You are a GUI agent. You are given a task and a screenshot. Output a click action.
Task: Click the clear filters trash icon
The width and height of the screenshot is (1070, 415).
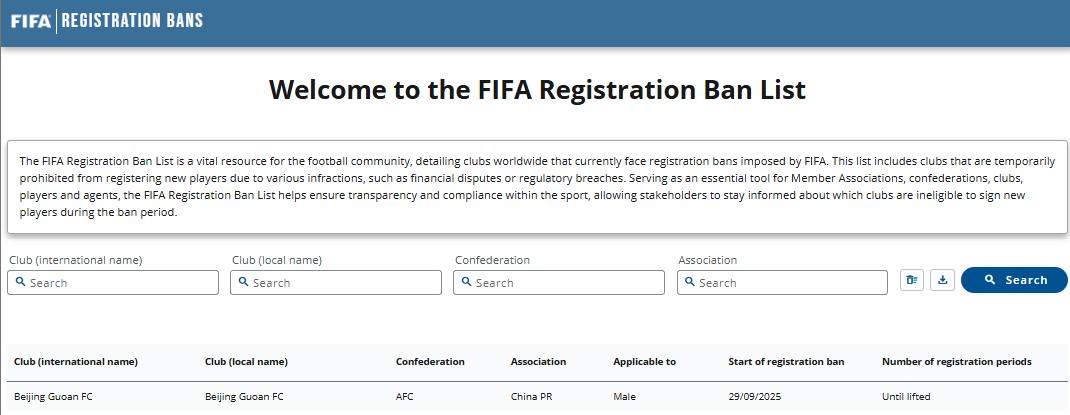point(911,281)
